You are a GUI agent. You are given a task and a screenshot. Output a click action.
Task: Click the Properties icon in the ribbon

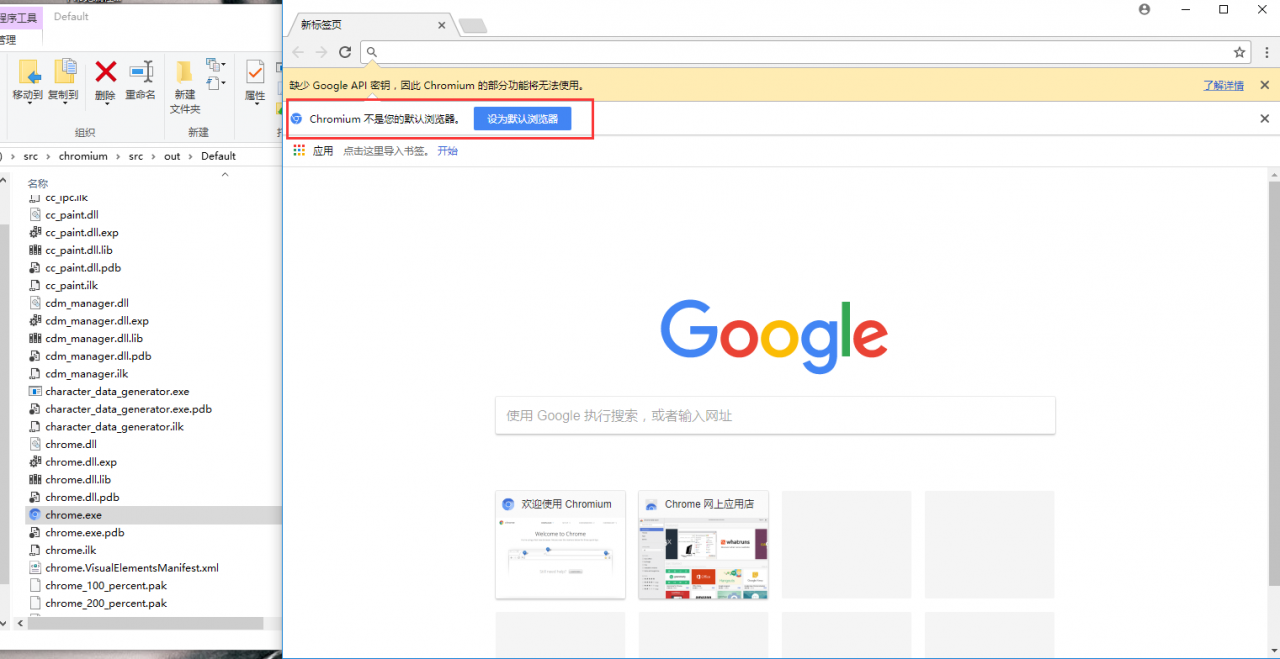coord(255,72)
